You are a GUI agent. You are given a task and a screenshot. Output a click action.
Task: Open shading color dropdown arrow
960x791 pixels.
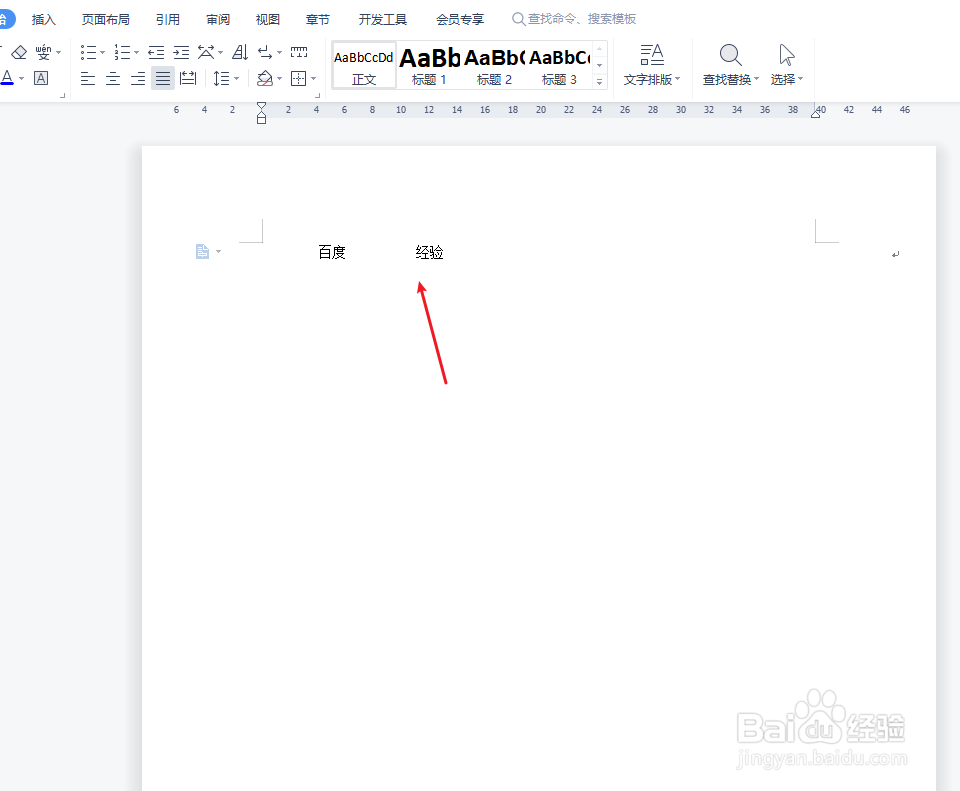coord(279,78)
